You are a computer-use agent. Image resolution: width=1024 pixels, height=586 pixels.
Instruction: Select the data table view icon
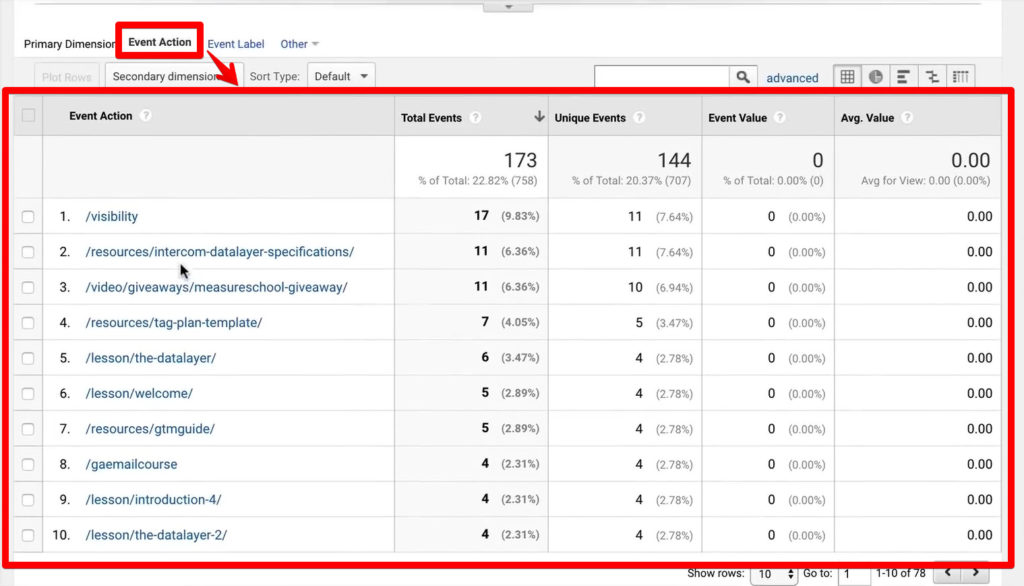[x=847, y=76]
